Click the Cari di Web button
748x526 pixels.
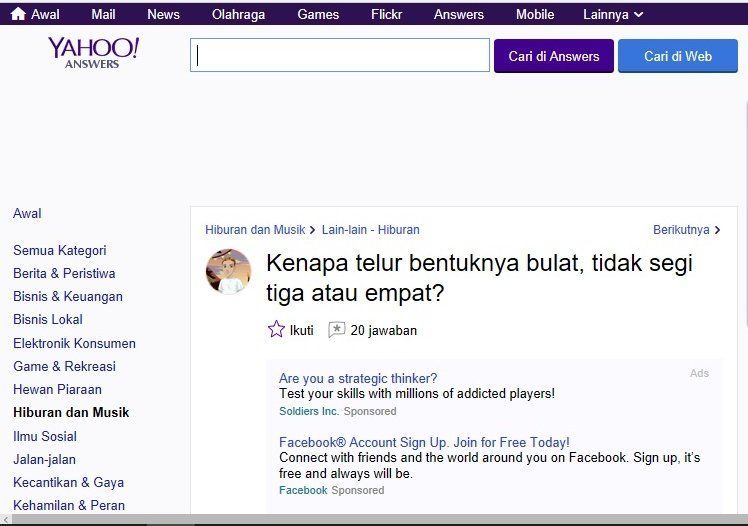[x=678, y=56]
